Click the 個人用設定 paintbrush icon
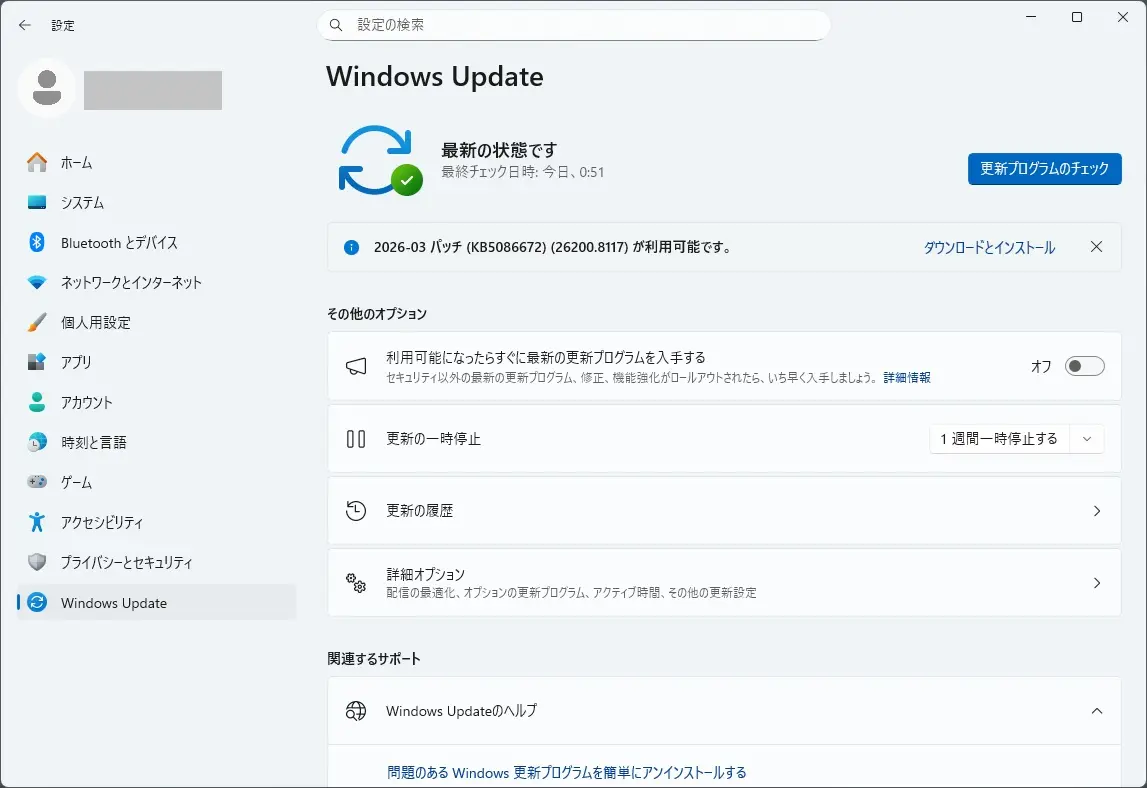This screenshot has height=788, width=1147. (x=37, y=322)
